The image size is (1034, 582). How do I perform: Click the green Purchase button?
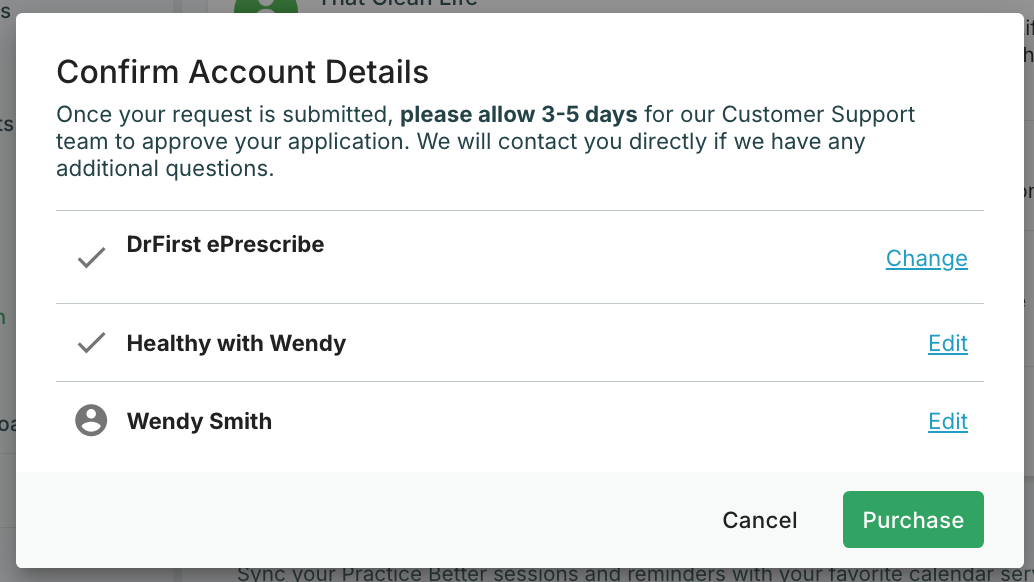pos(913,519)
